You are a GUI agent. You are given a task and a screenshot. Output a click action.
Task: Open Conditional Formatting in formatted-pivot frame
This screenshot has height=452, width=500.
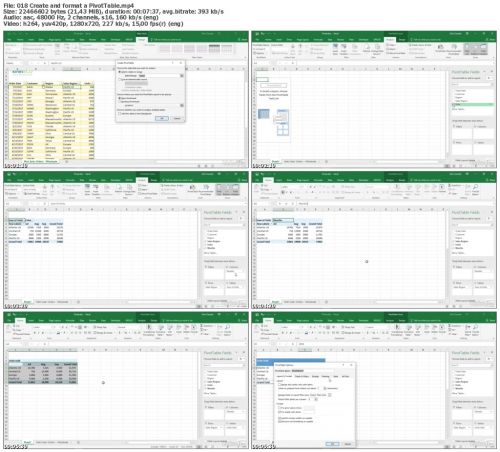(149, 330)
